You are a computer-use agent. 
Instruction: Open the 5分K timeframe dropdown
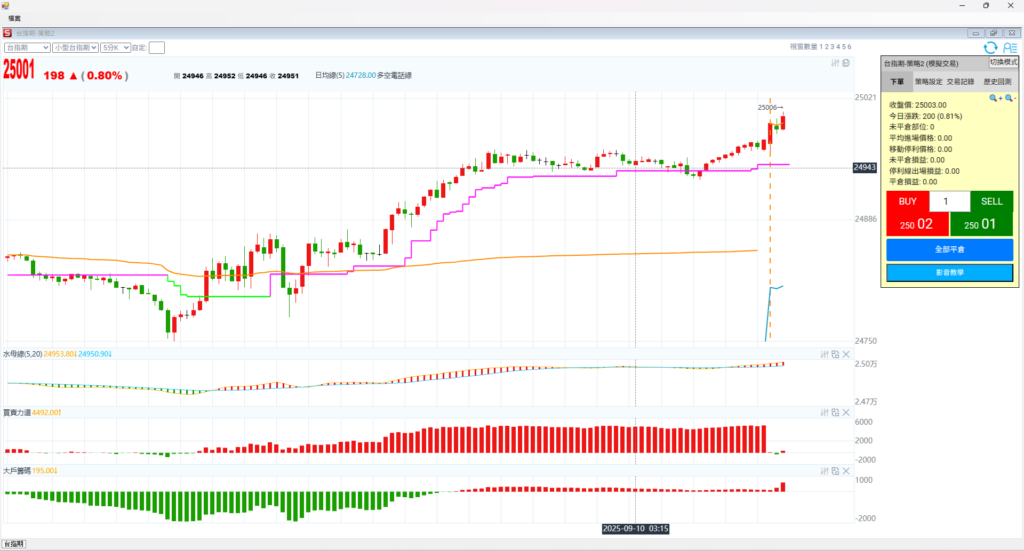(x=116, y=48)
